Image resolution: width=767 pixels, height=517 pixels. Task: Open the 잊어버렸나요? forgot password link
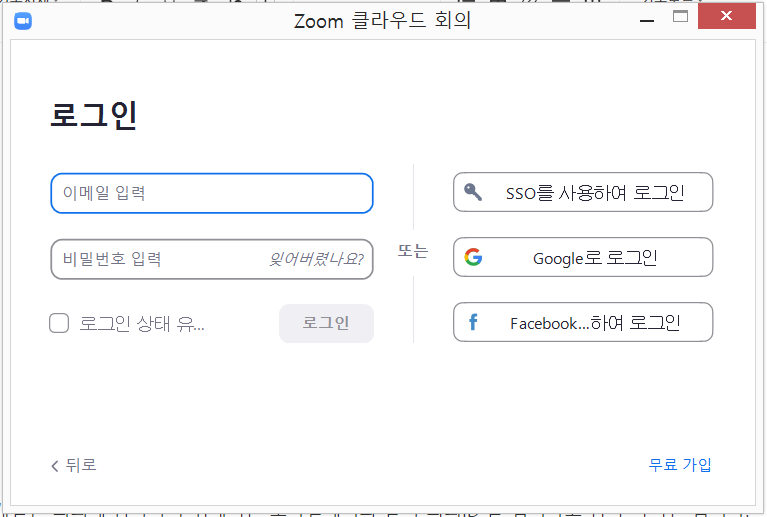click(316, 259)
